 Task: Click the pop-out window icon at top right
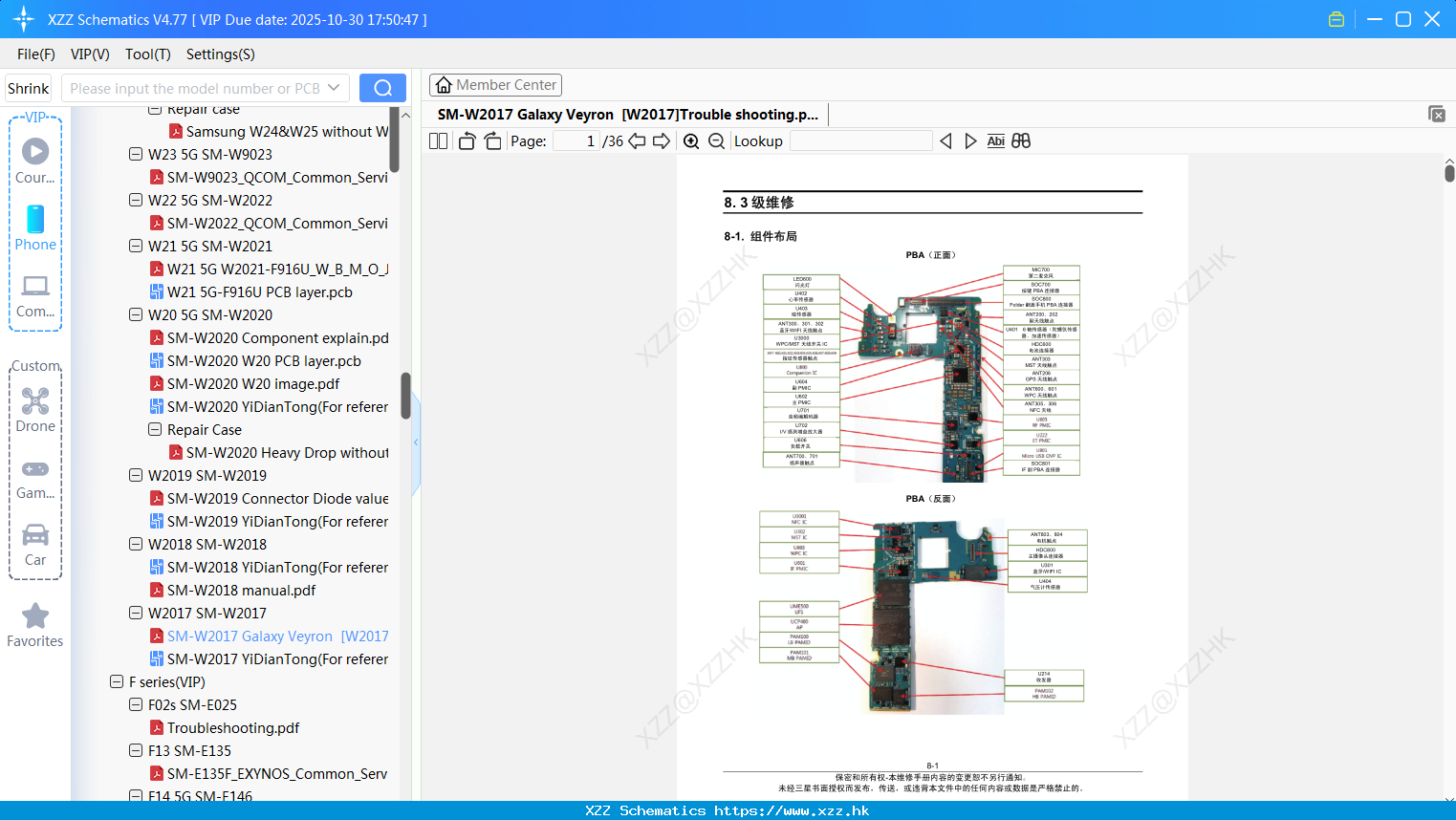pos(1436,114)
